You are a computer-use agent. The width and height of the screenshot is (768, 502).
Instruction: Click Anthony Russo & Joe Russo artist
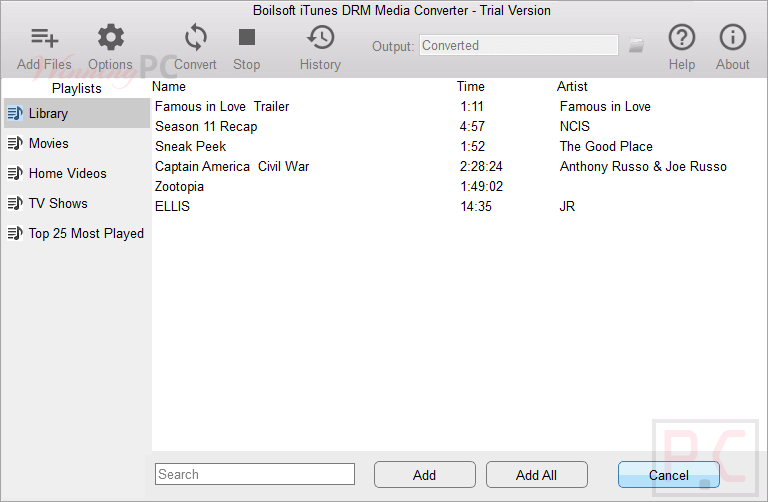click(x=643, y=167)
